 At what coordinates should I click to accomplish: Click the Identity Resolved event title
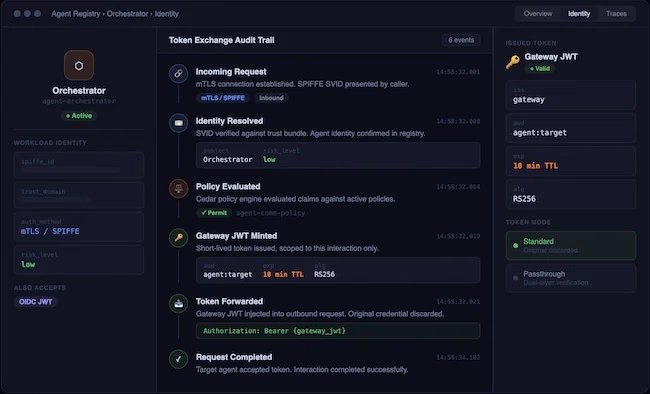tap(229, 121)
